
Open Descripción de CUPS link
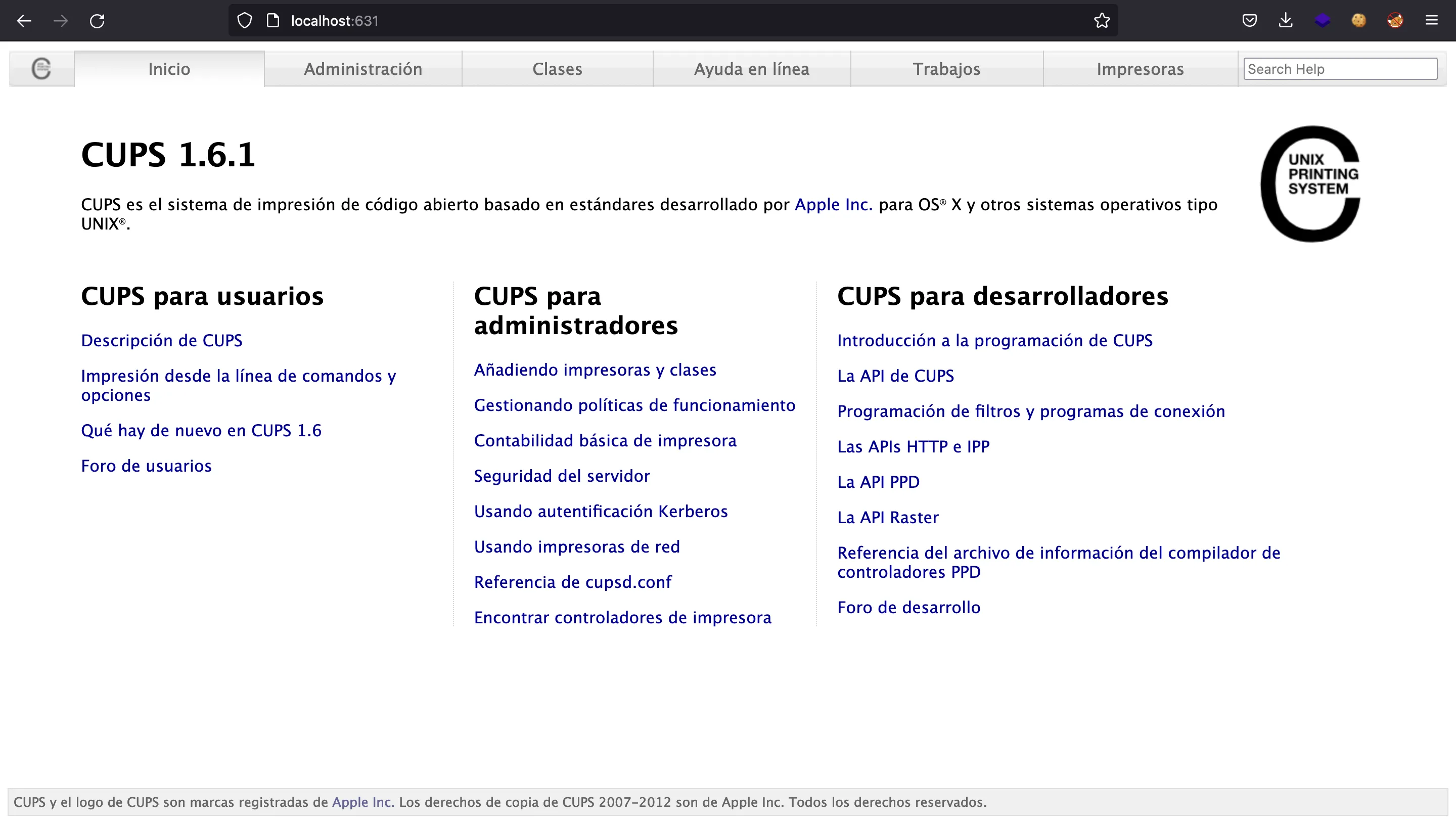tap(162, 340)
